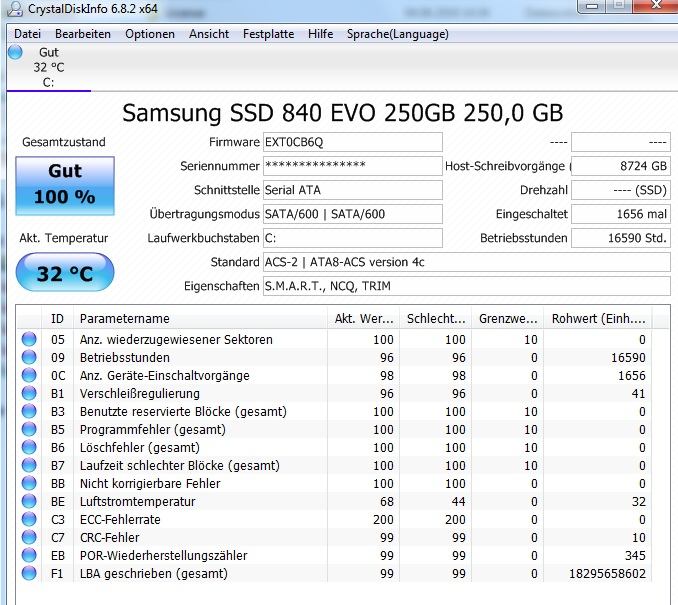The height and width of the screenshot is (605, 678).
Task: Click the ID column header
Action: click(x=57, y=319)
